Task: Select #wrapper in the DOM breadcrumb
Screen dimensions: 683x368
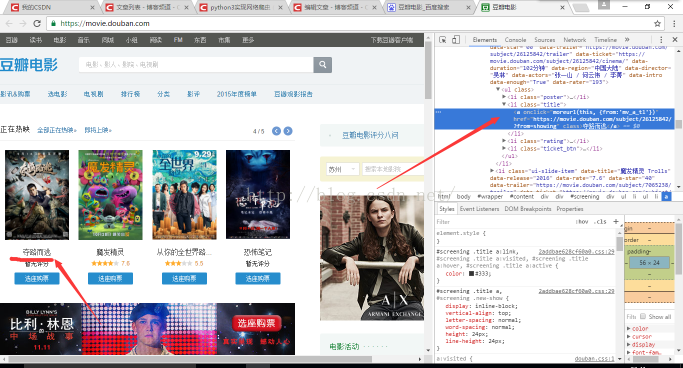Action: click(x=490, y=197)
